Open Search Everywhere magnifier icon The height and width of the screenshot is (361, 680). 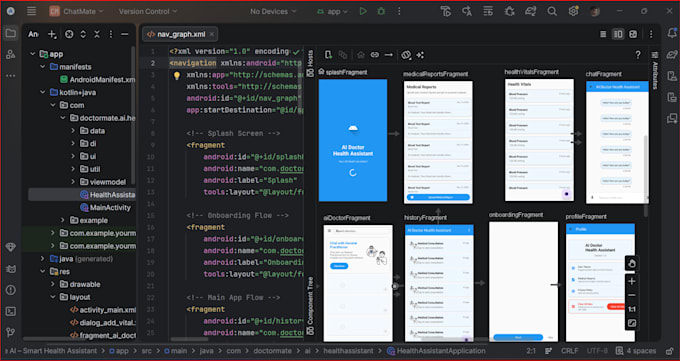pos(552,11)
